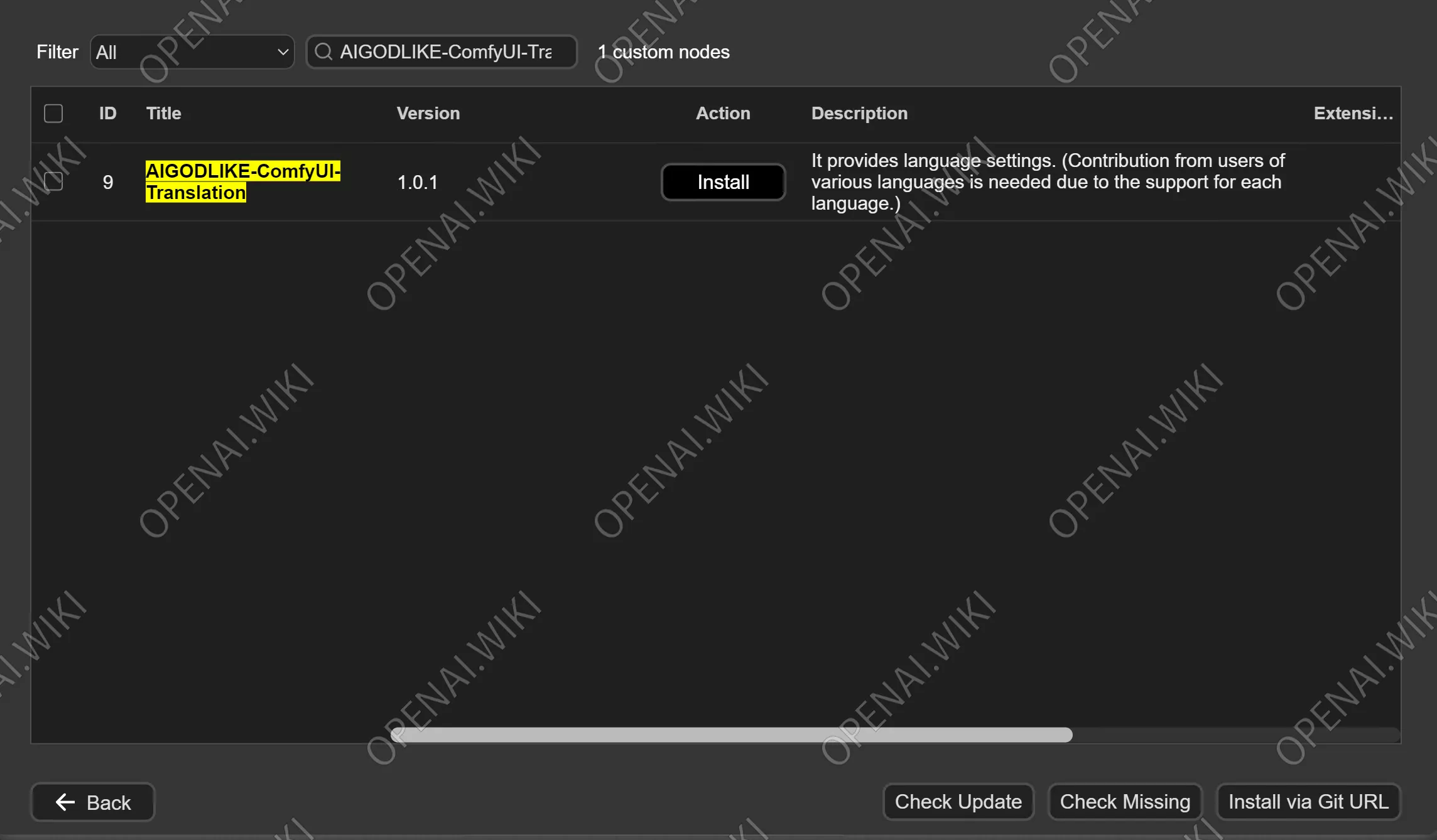Image resolution: width=1437 pixels, height=840 pixels.
Task: Focus the AIGODLIKE-ComfyUI-Tra search field
Action: [x=442, y=52]
